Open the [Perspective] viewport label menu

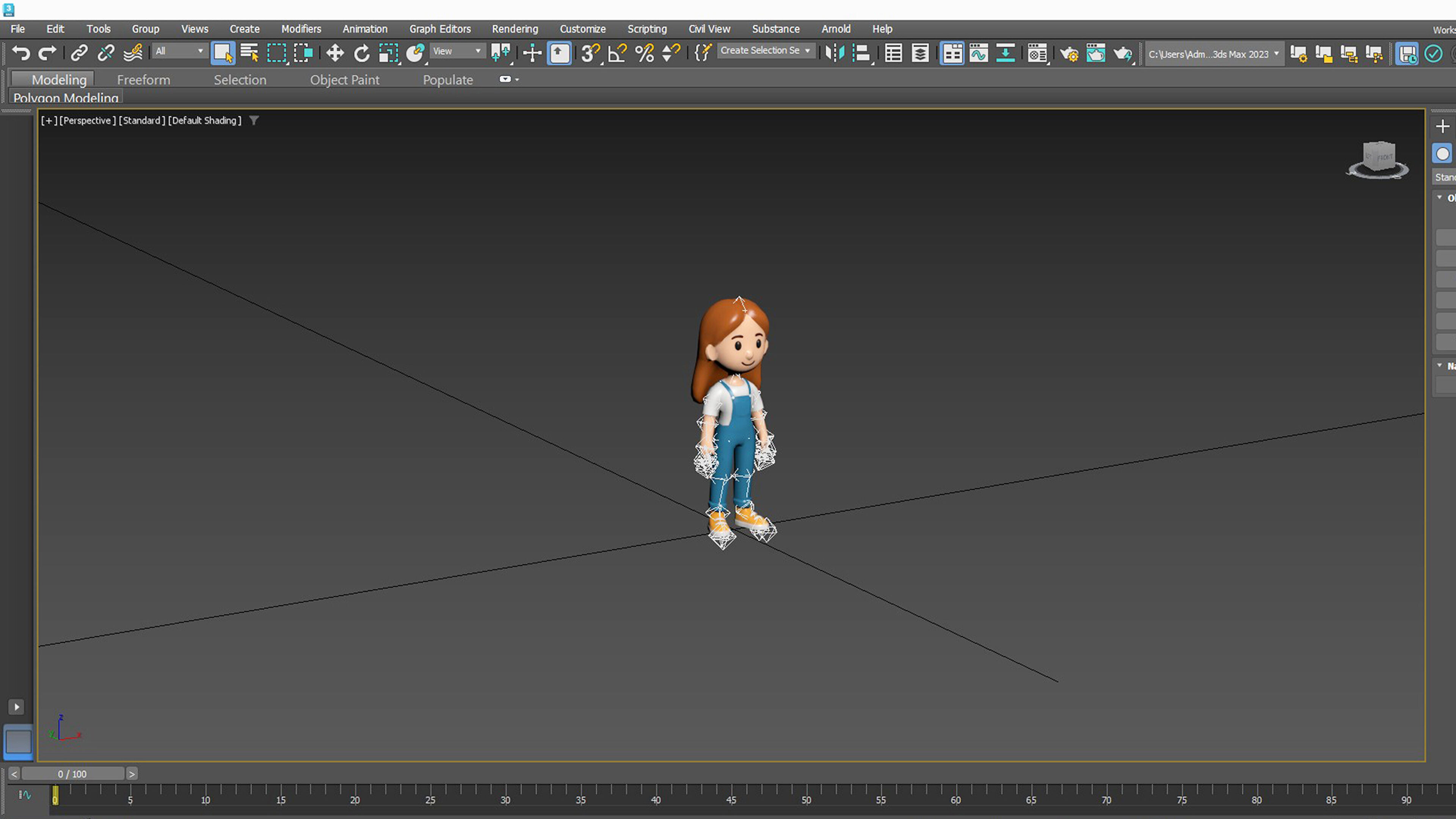click(x=88, y=121)
